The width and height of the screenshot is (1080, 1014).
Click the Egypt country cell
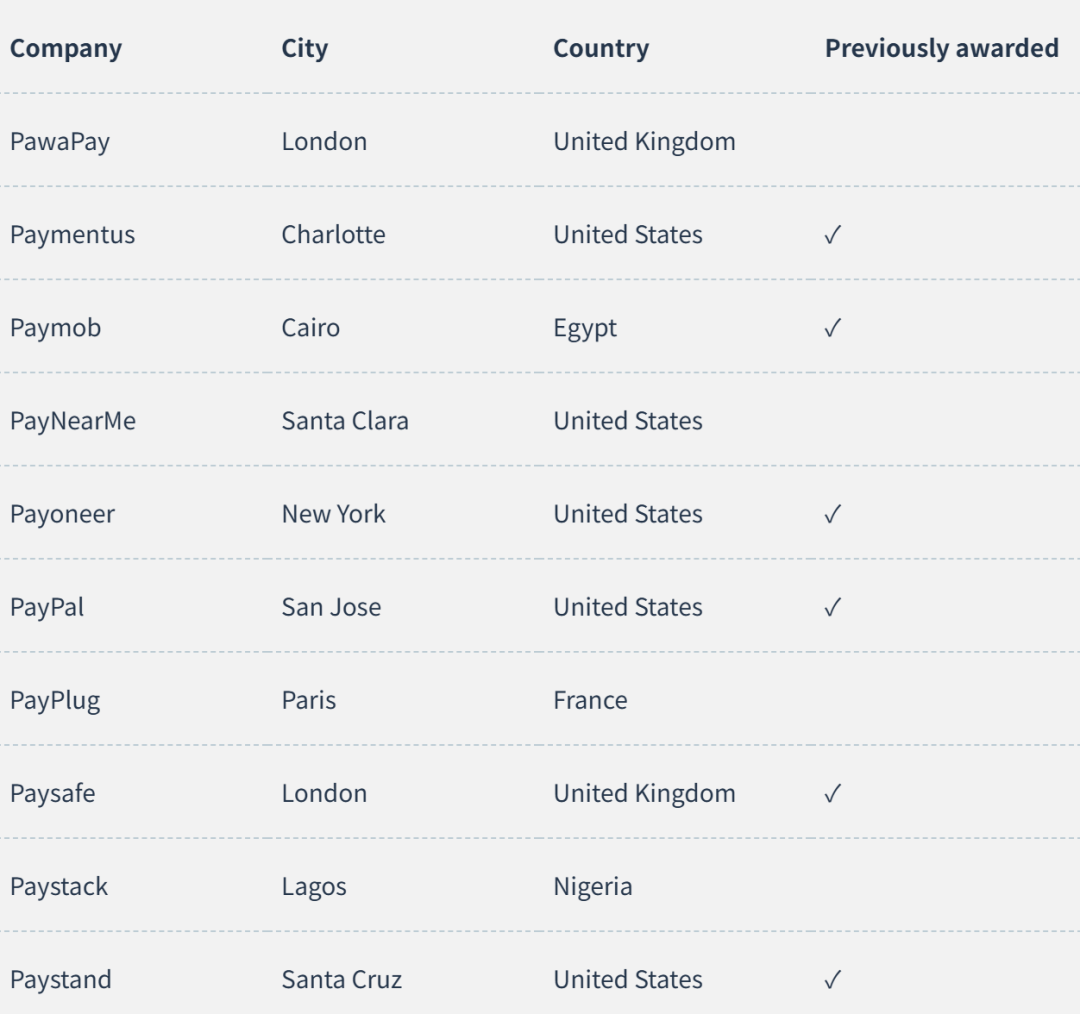click(x=585, y=328)
